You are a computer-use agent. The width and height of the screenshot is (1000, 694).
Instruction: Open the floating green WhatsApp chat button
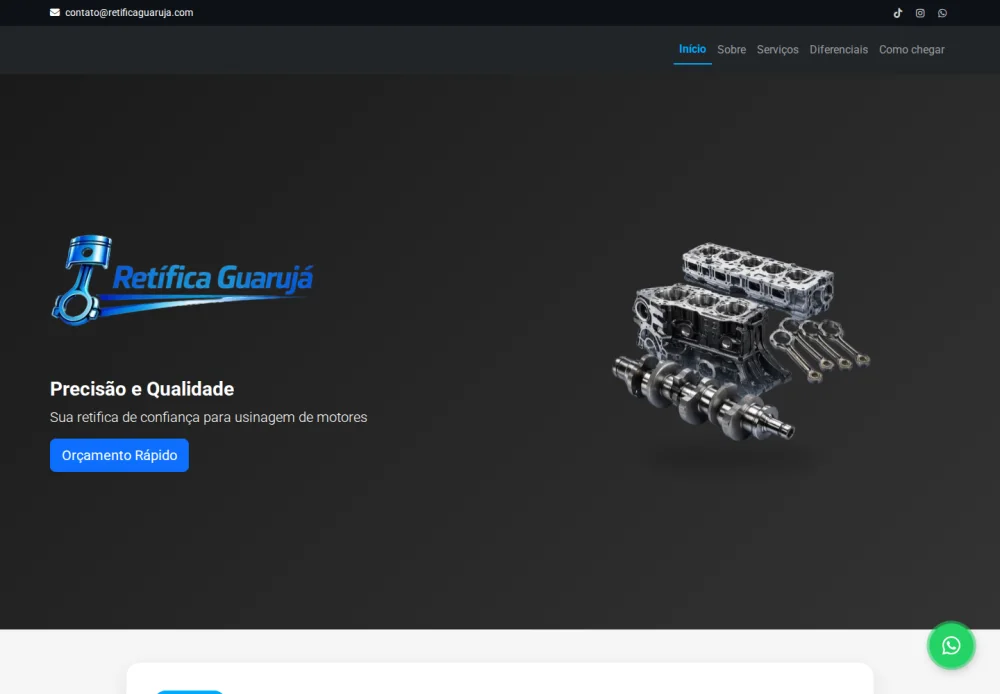951,646
